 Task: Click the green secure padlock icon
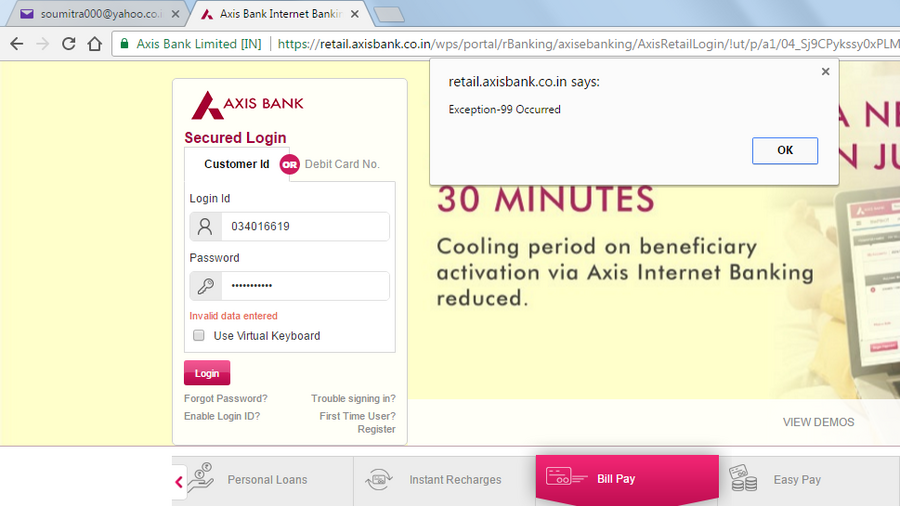coord(124,44)
